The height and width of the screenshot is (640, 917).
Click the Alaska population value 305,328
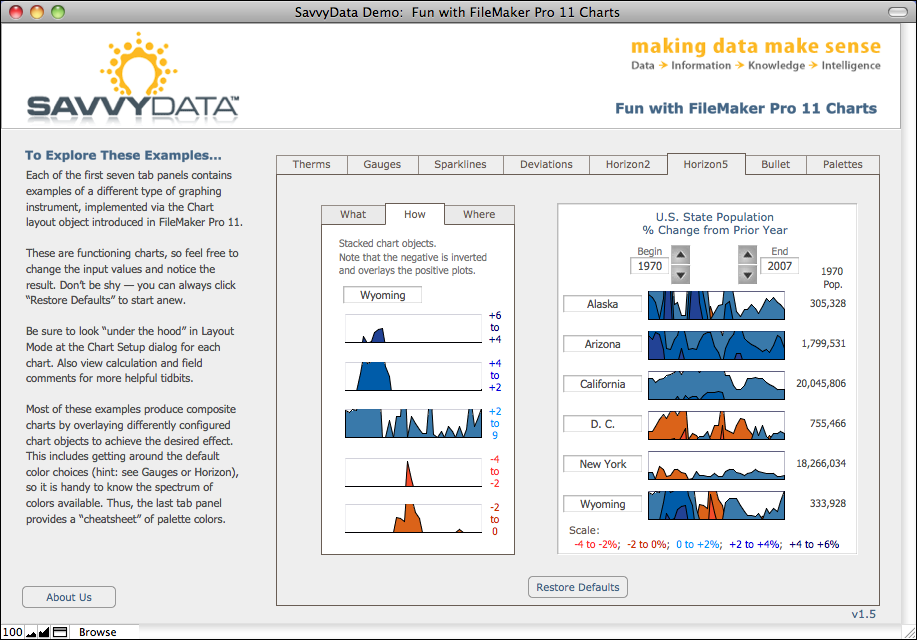tap(828, 304)
